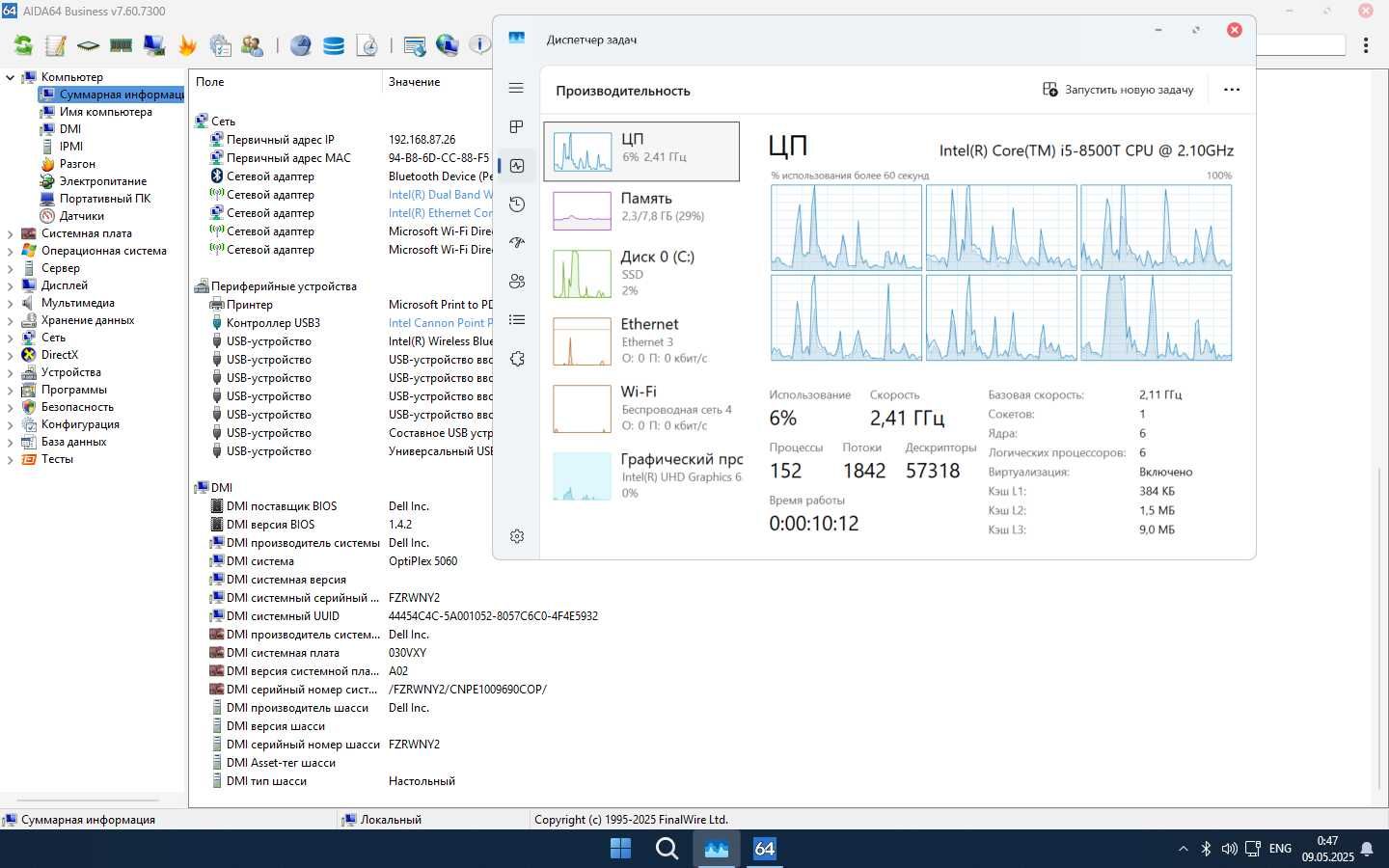Select the Диск 0 (C:) performance item
The image size is (1389, 868).
pos(641,273)
